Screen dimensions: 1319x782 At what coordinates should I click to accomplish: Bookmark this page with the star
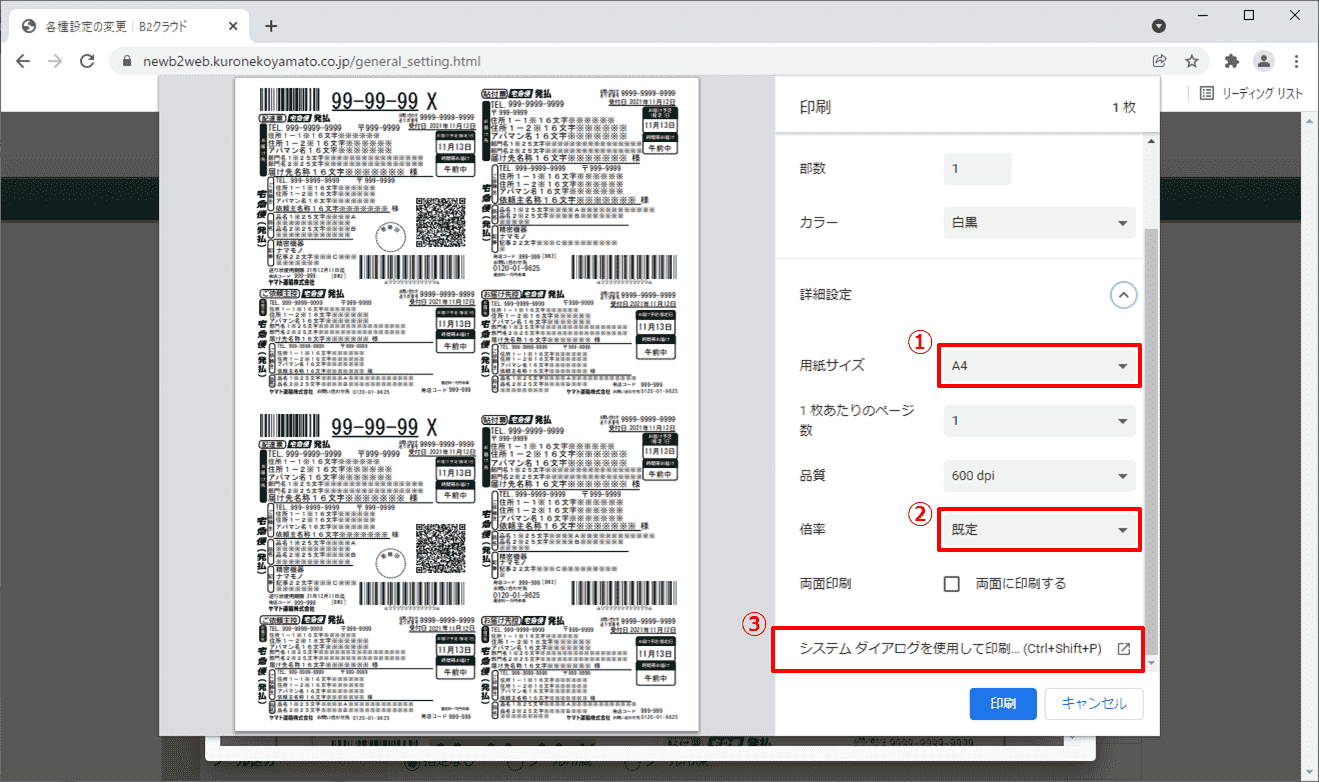tap(1192, 61)
